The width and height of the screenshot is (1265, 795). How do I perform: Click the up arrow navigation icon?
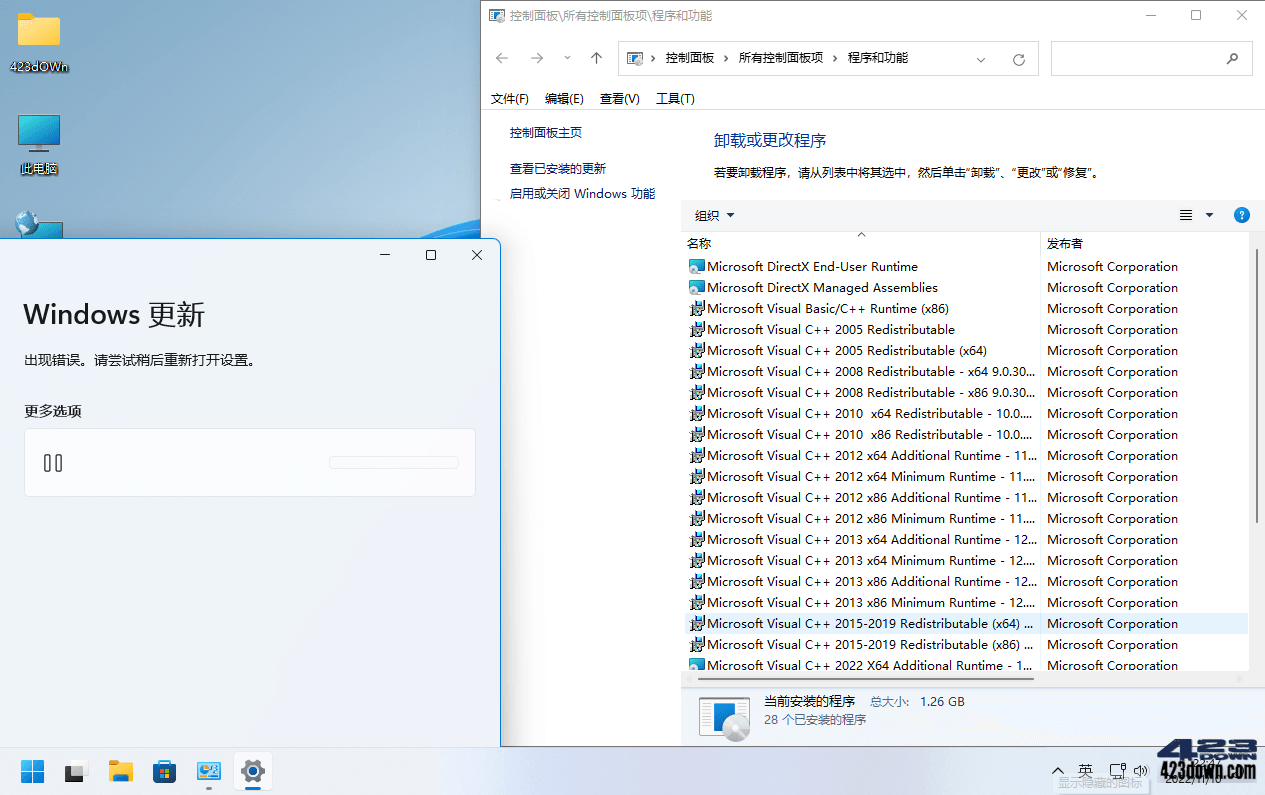click(x=595, y=58)
